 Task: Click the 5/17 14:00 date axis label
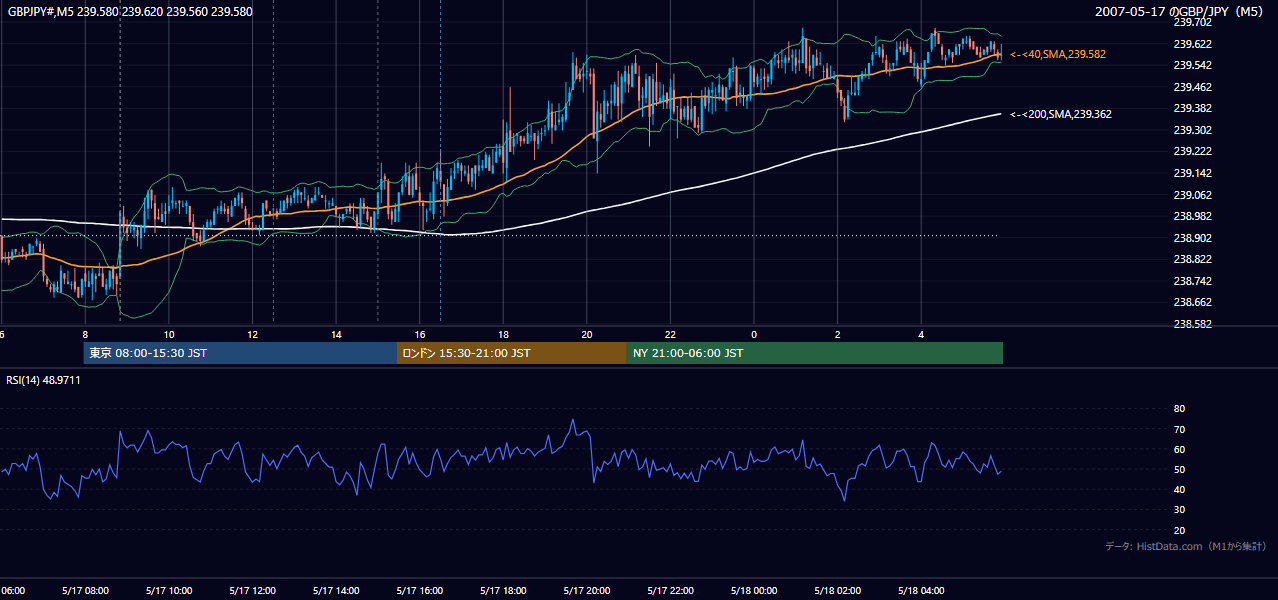(x=336, y=591)
